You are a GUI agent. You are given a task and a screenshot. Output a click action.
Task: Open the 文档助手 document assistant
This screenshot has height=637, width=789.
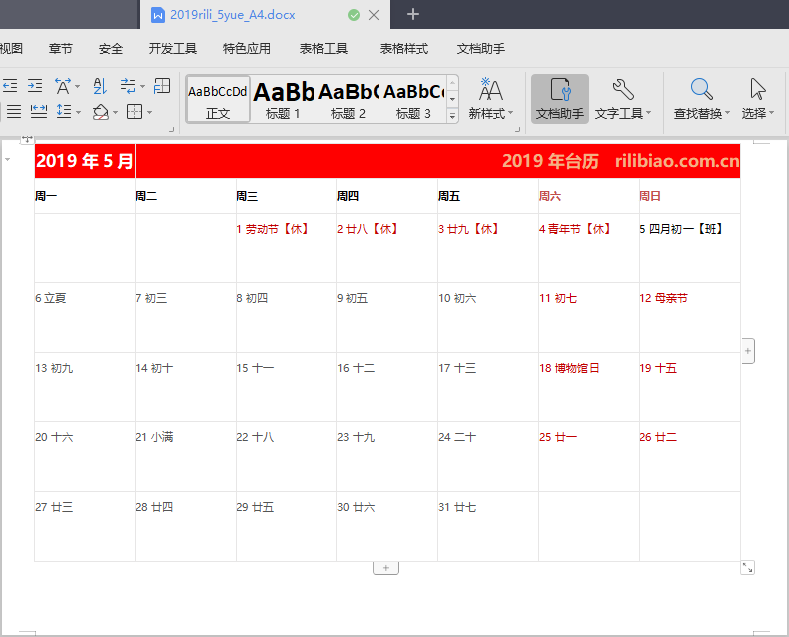(560, 99)
